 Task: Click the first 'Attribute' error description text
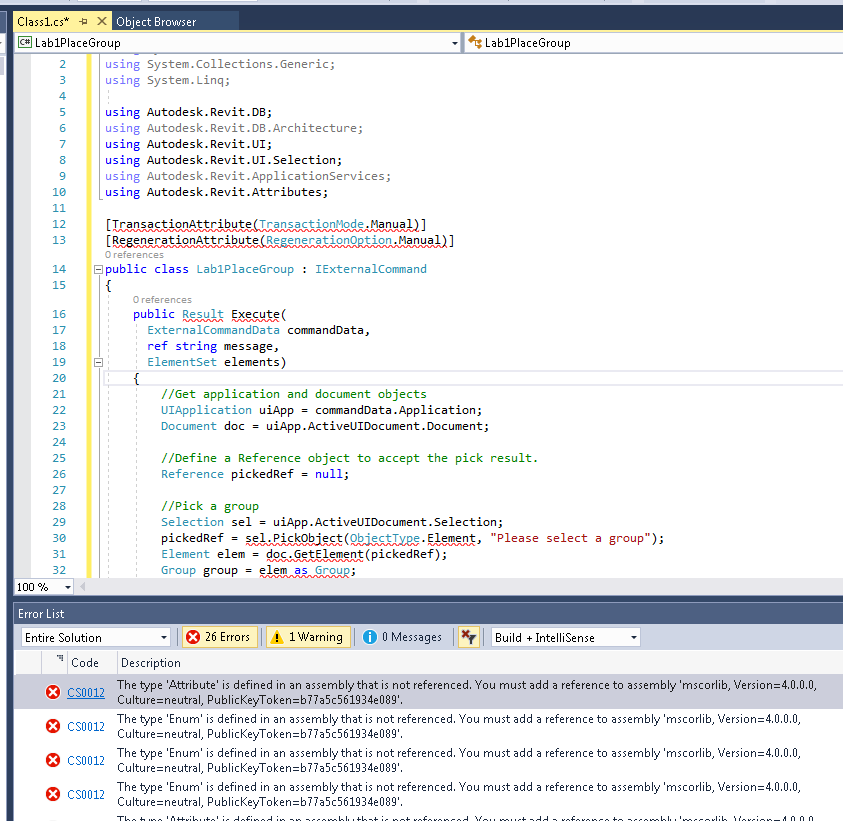467,692
